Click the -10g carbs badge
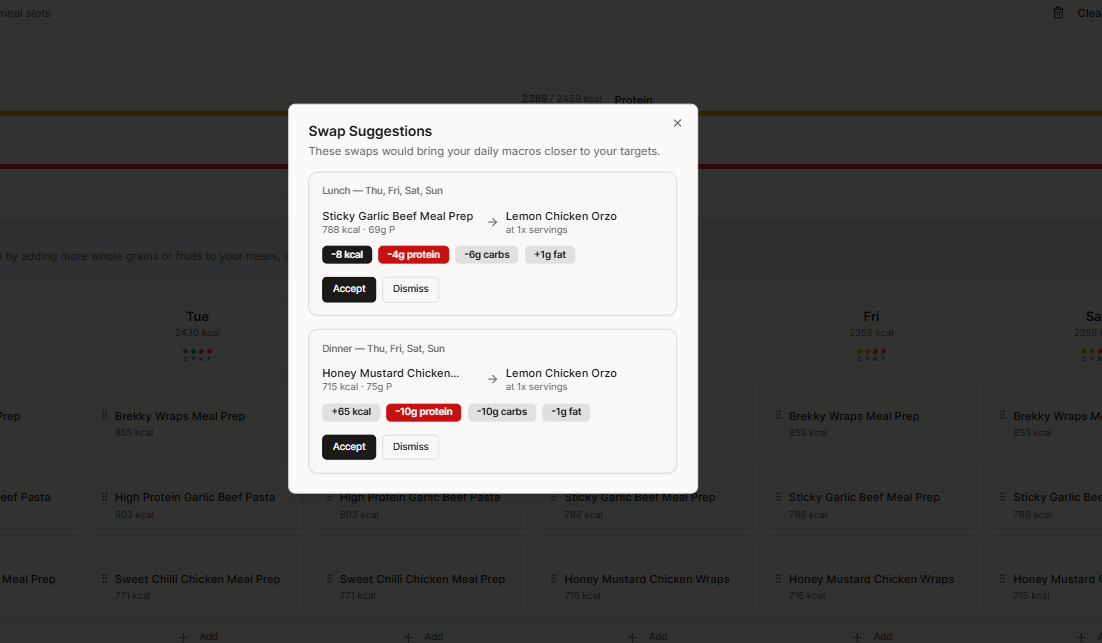This screenshot has height=643, width=1102. (502, 412)
